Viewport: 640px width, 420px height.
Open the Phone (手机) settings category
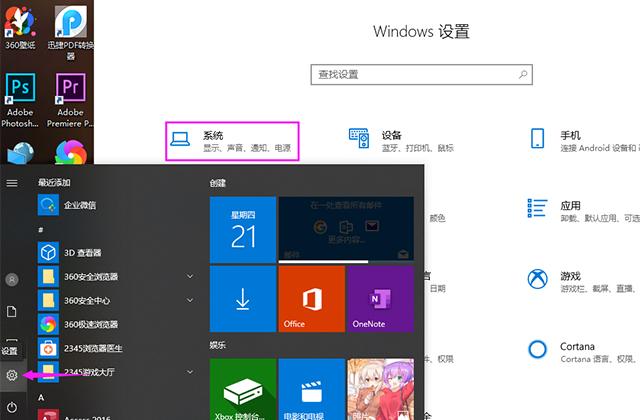584,140
